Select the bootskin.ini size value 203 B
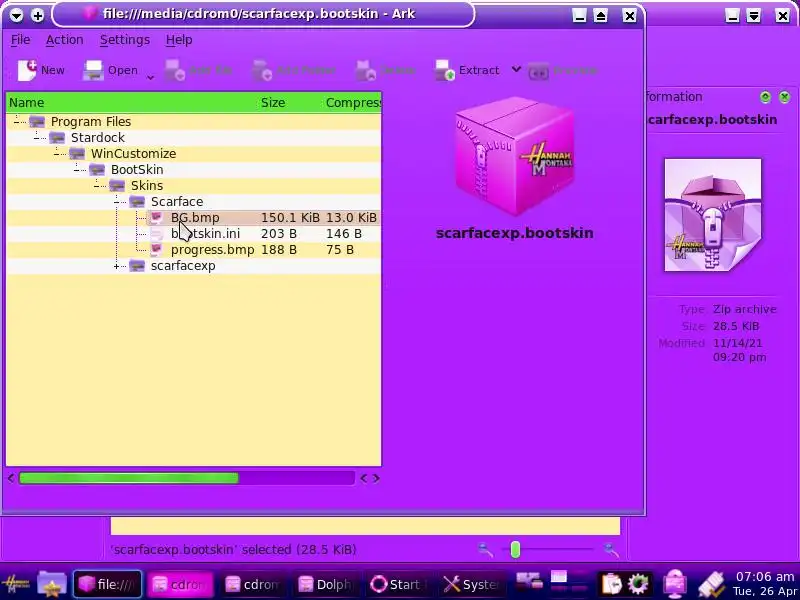Viewport: 800px width, 600px height. (x=279, y=234)
